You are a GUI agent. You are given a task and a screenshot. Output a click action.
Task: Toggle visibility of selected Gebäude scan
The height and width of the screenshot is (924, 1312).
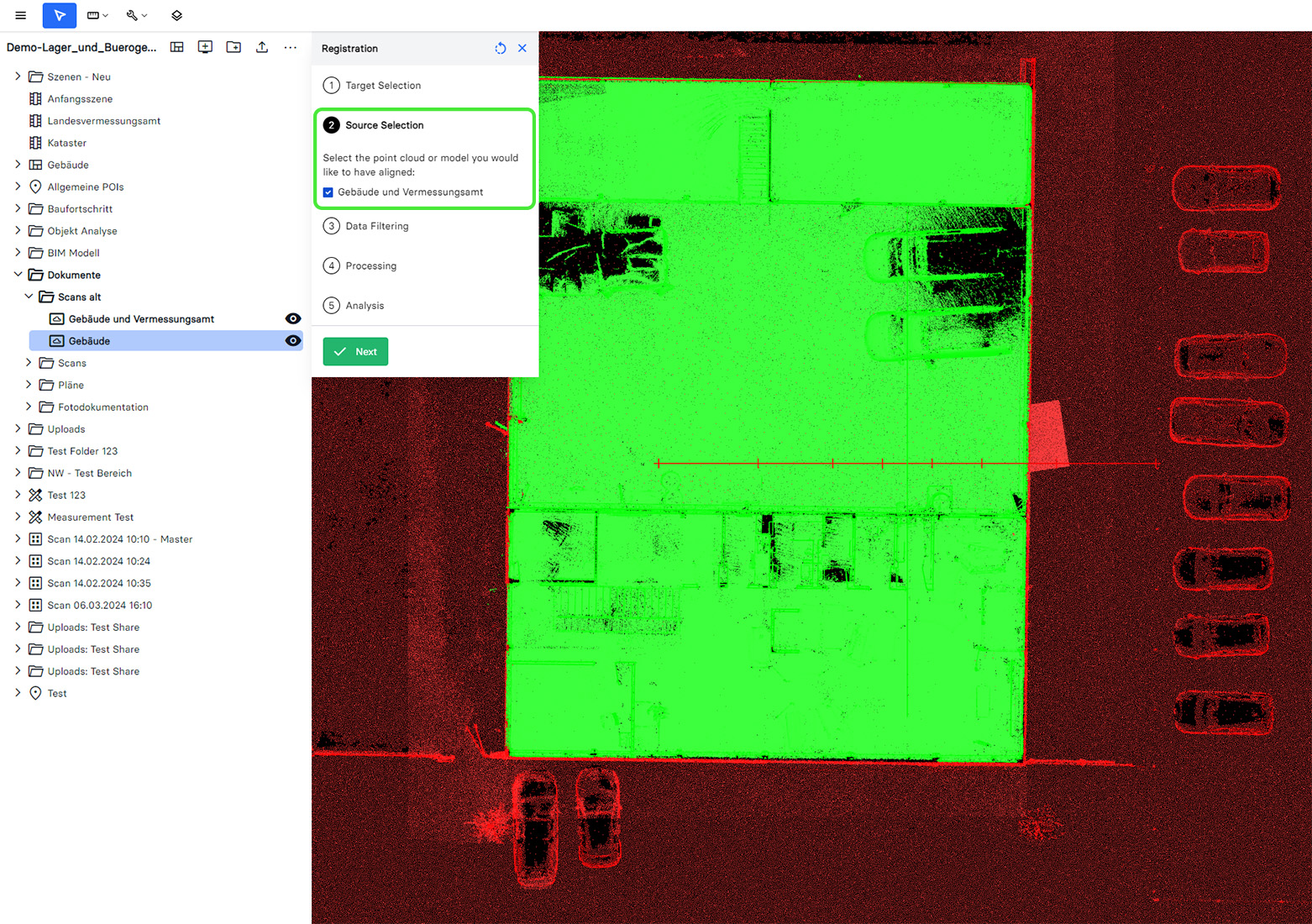[x=292, y=341]
